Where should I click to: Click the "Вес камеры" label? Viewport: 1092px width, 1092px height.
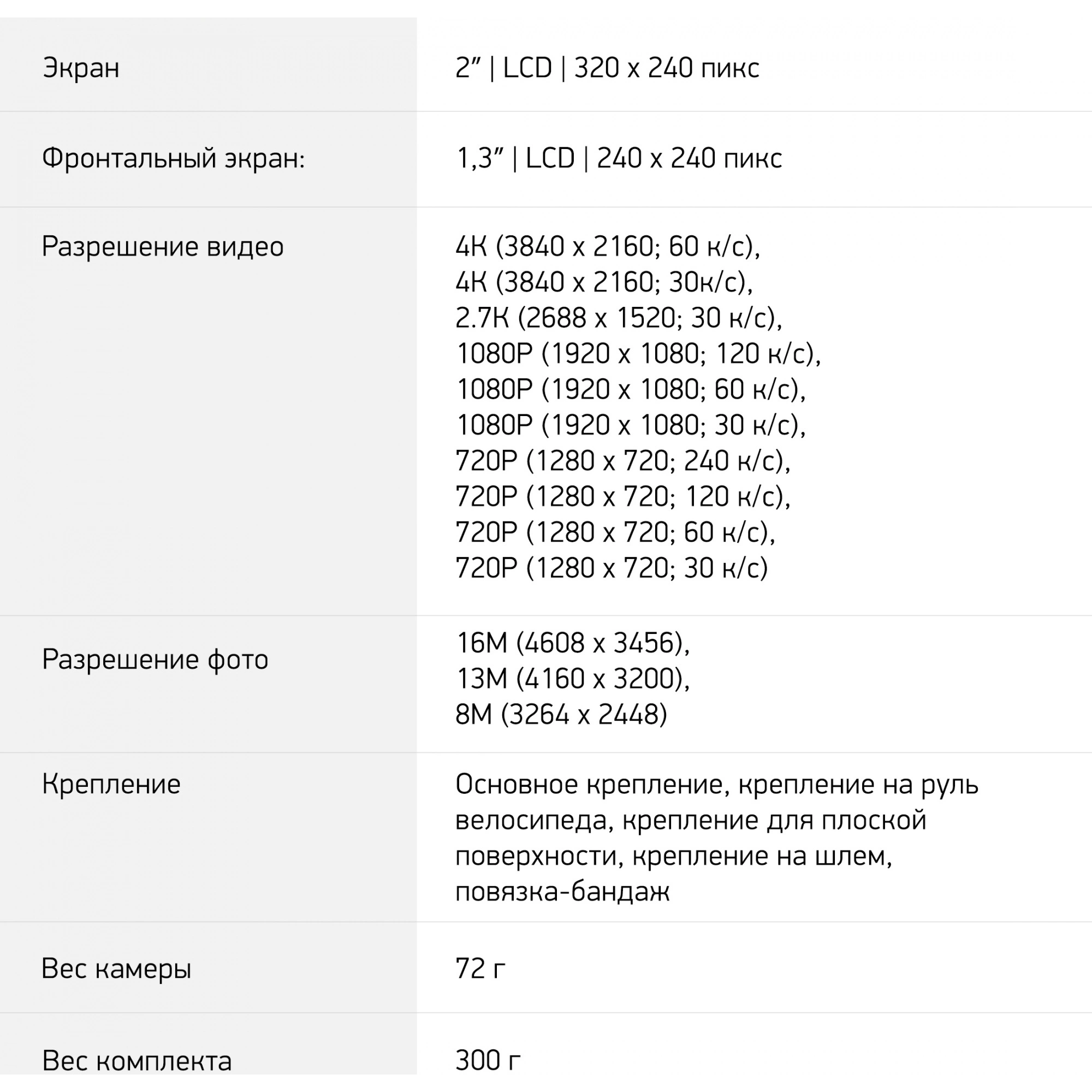(x=116, y=969)
